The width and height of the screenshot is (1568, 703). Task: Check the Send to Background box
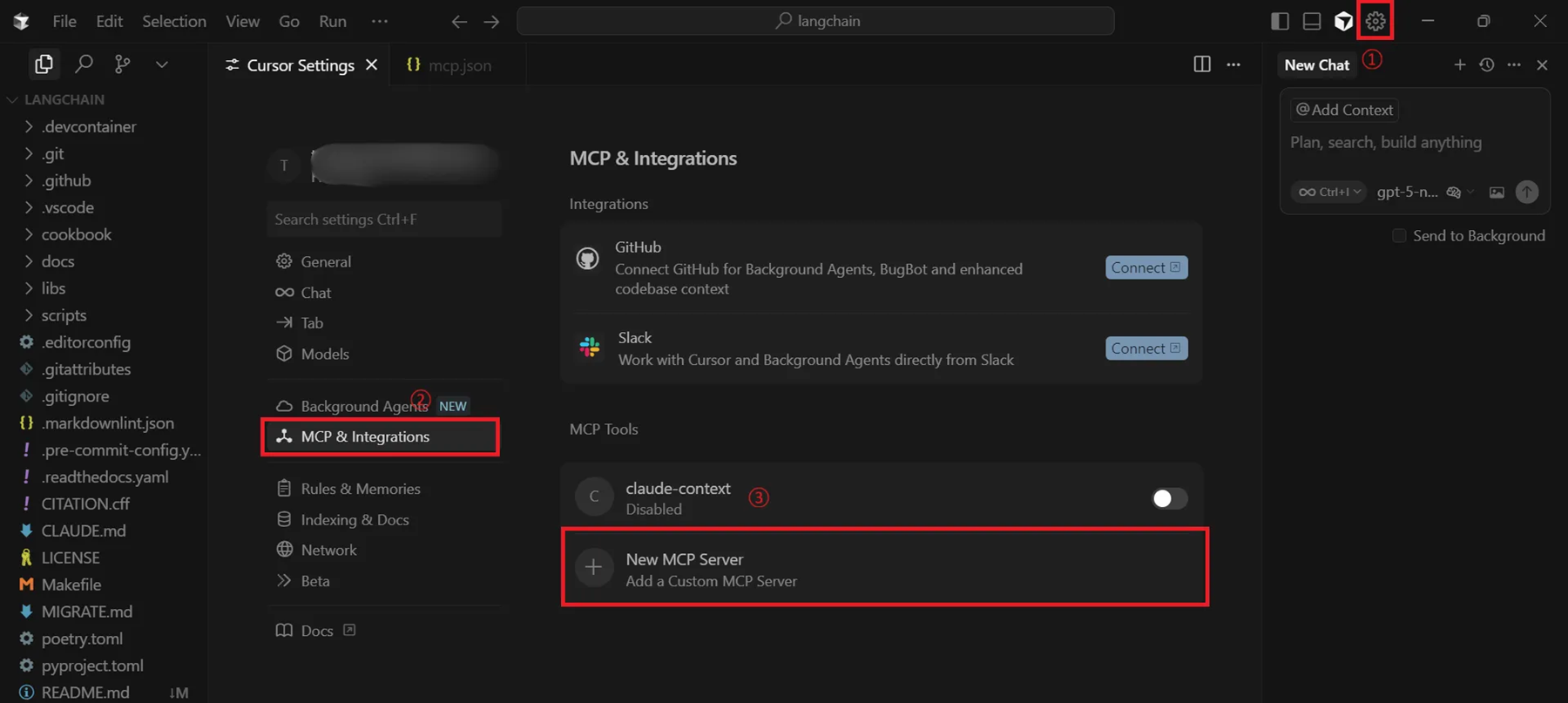pyautogui.click(x=1399, y=236)
